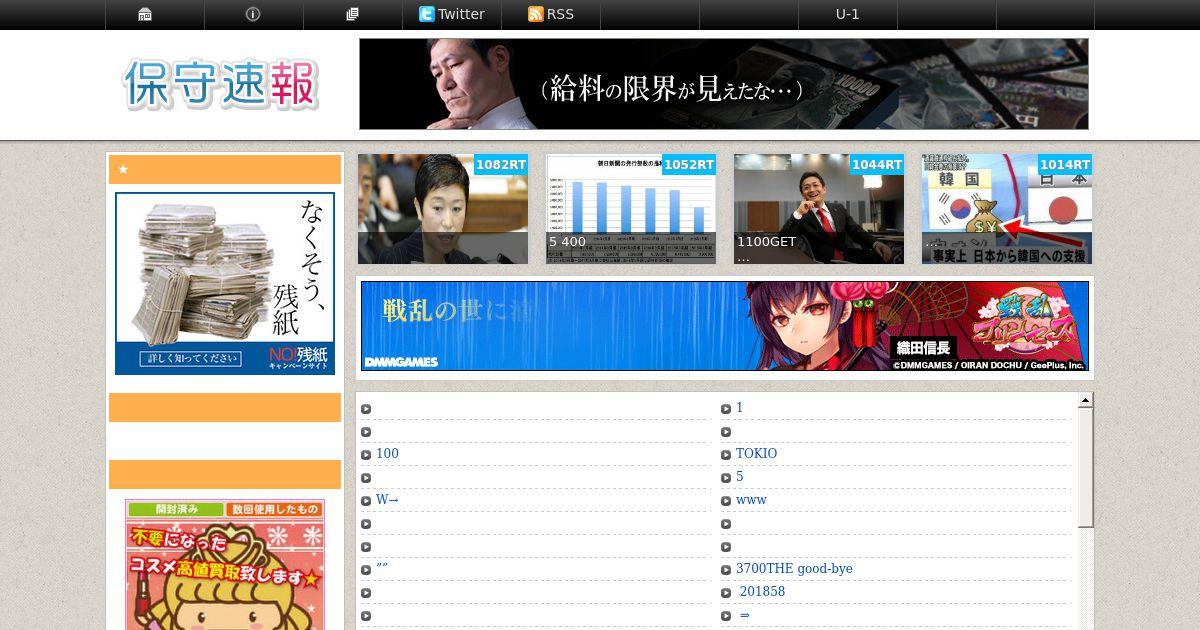The height and width of the screenshot is (630, 1200).
Task: Open the article link '5'
Action: pos(739,477)
